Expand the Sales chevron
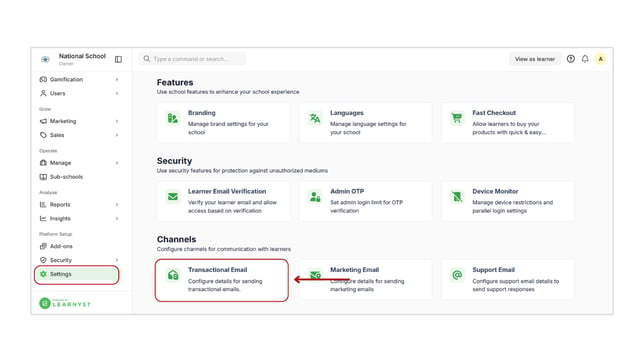Viewport: 644px width, 362px height. pos(117,135)
